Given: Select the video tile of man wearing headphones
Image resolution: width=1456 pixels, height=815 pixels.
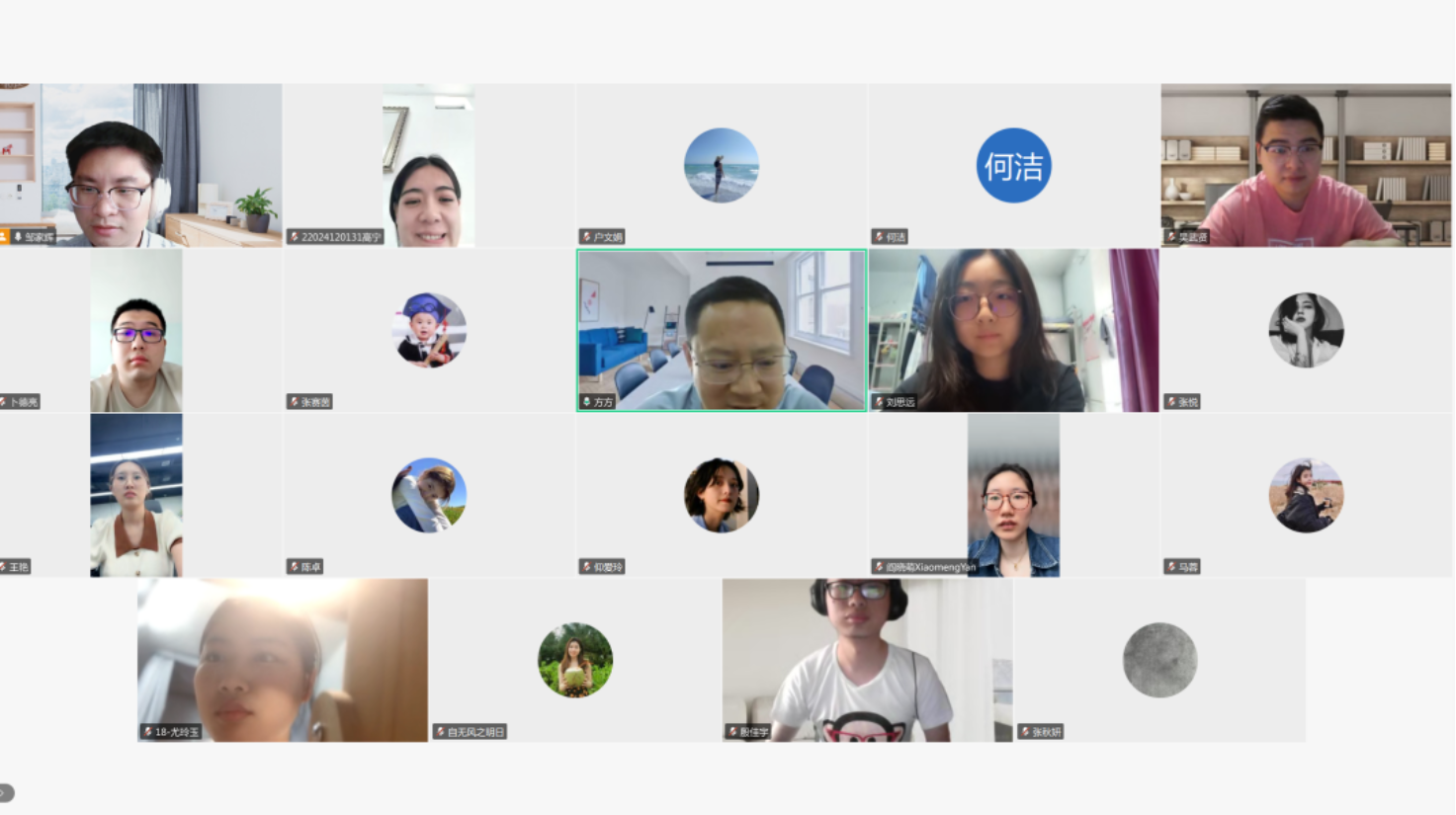Looking at the screenshot, I should 867,660.
